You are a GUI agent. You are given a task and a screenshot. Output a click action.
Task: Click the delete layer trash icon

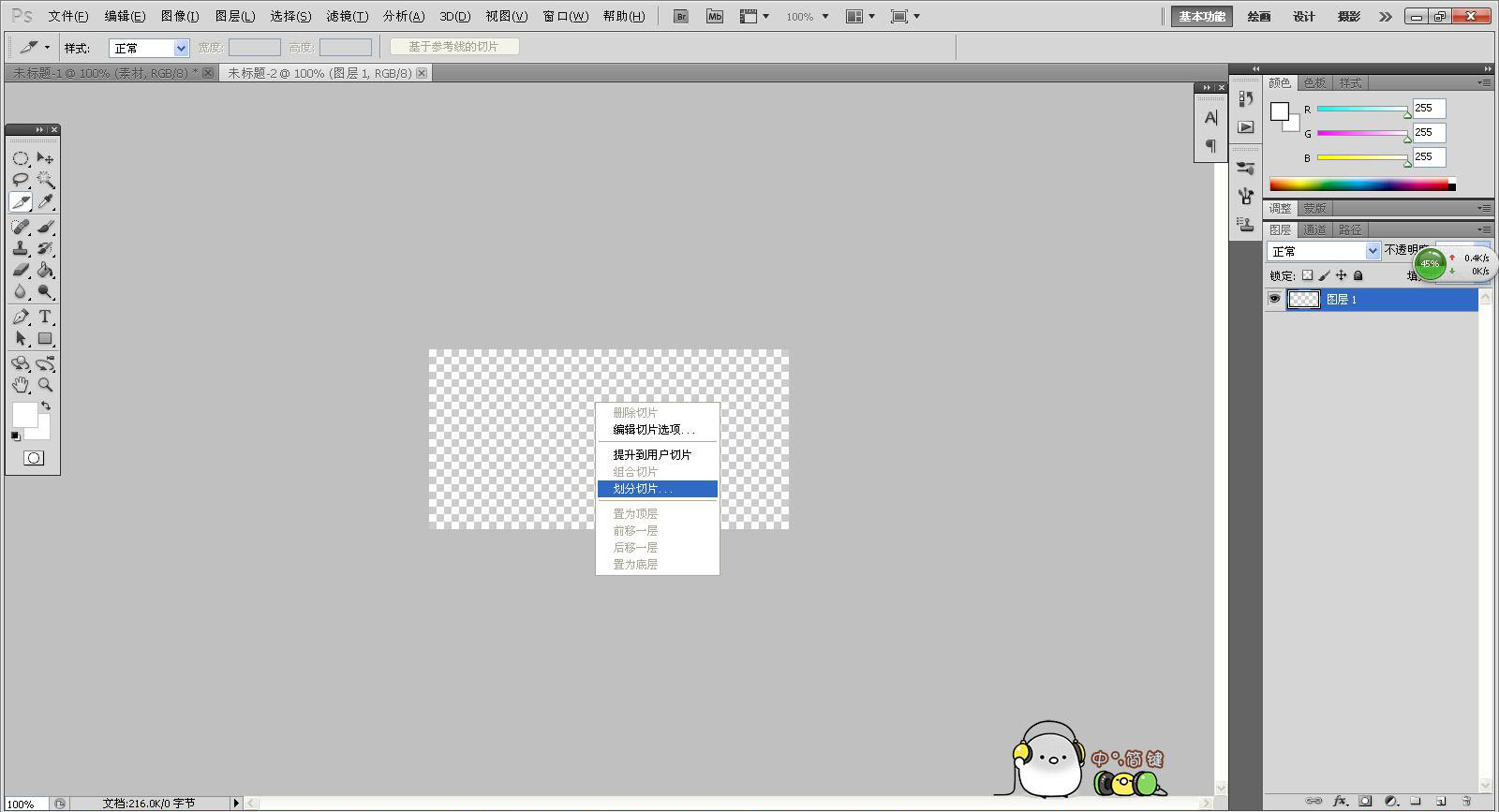tap(1467, 801)
